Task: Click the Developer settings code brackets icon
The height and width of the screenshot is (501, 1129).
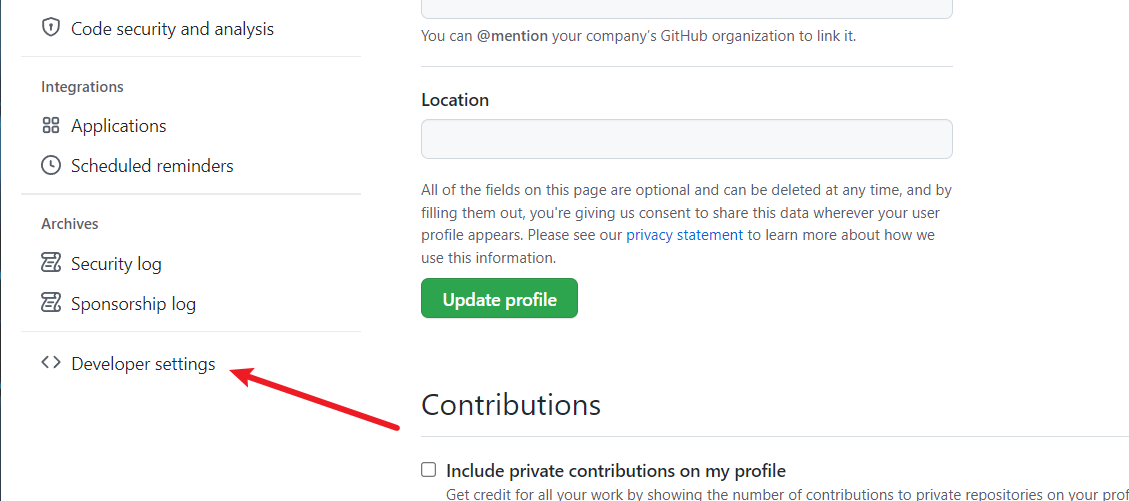Action: click(x=50, y=364)
